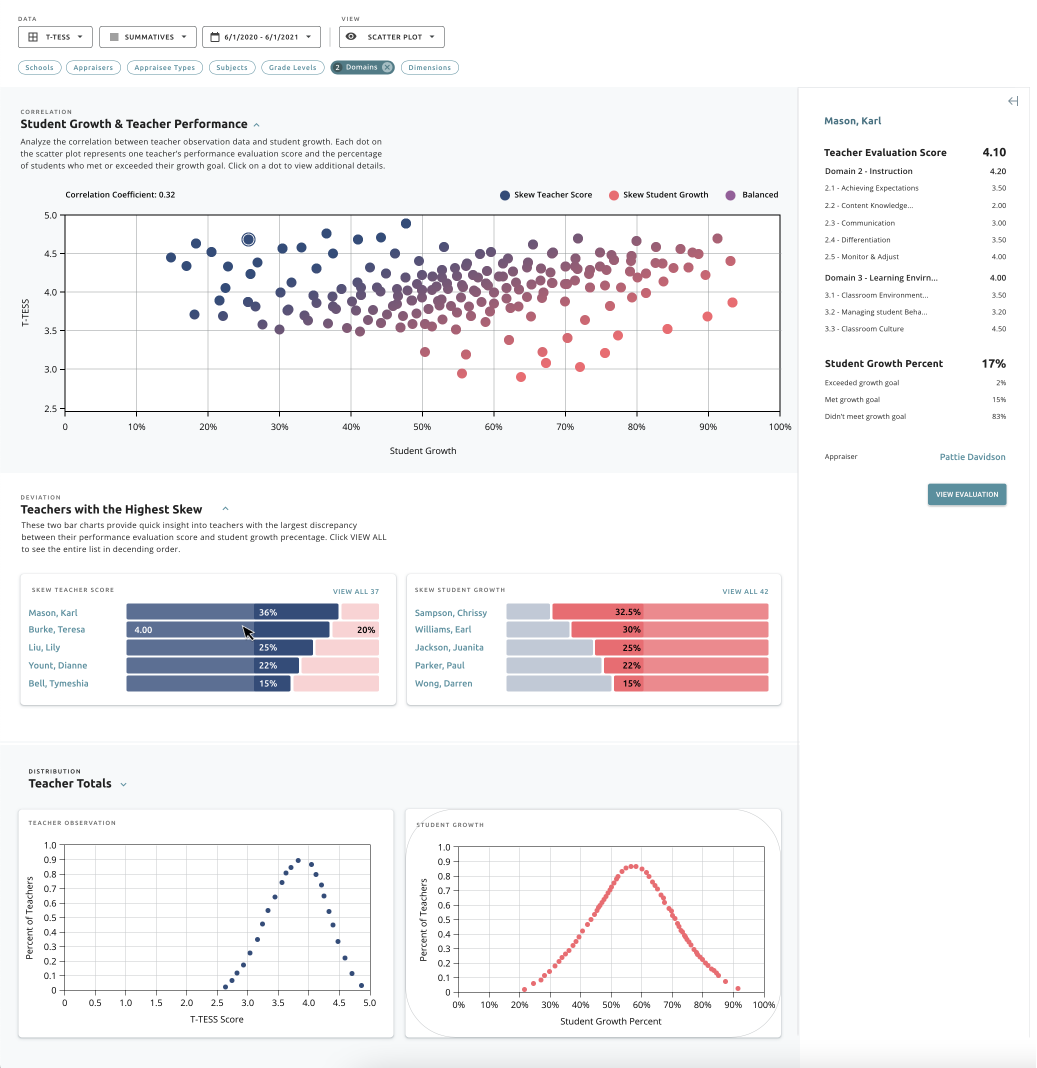1037x1068 pixels.
Task: Collapse Teachers with the Highest Skew section
Action: pos(225,510)
